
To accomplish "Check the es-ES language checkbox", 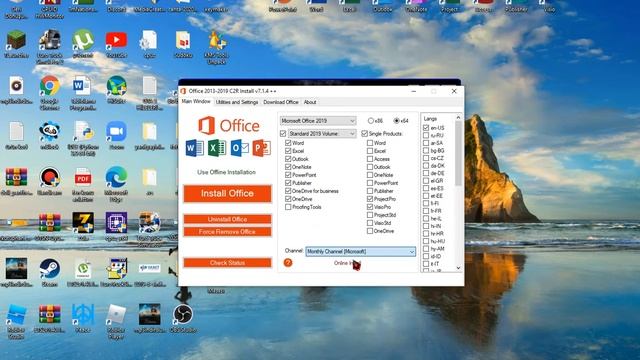I will pyautogui.click(x=426, y=189).
